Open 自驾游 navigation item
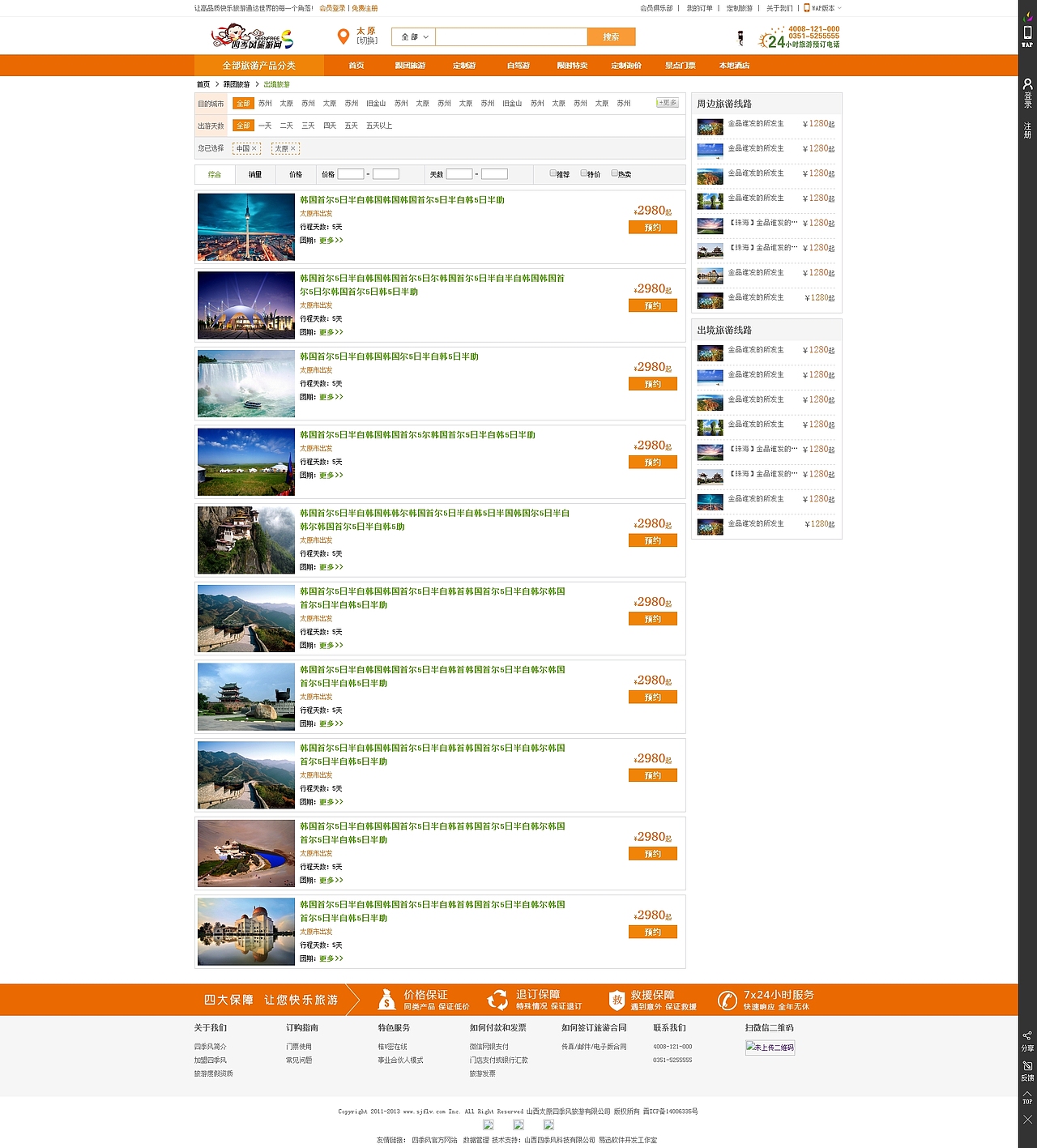This screenshot has height=1148, width=1037. coord(518,66)
